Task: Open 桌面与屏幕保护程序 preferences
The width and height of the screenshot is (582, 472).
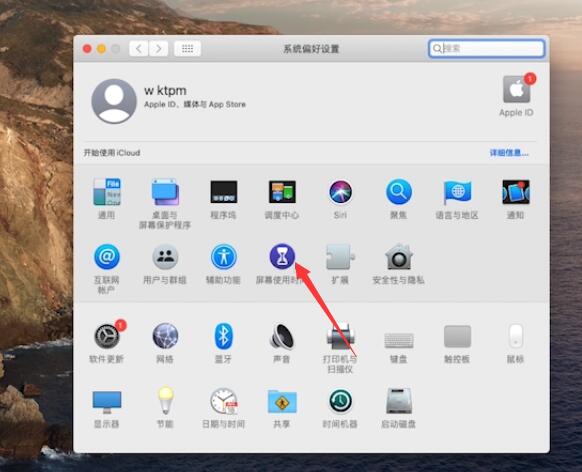Action: tap(165, 192)
